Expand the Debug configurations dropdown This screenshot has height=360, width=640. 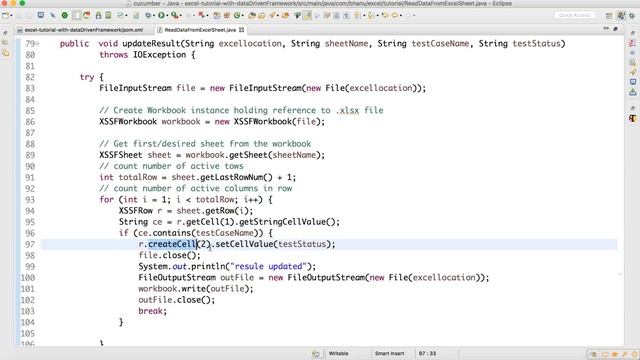153,16
